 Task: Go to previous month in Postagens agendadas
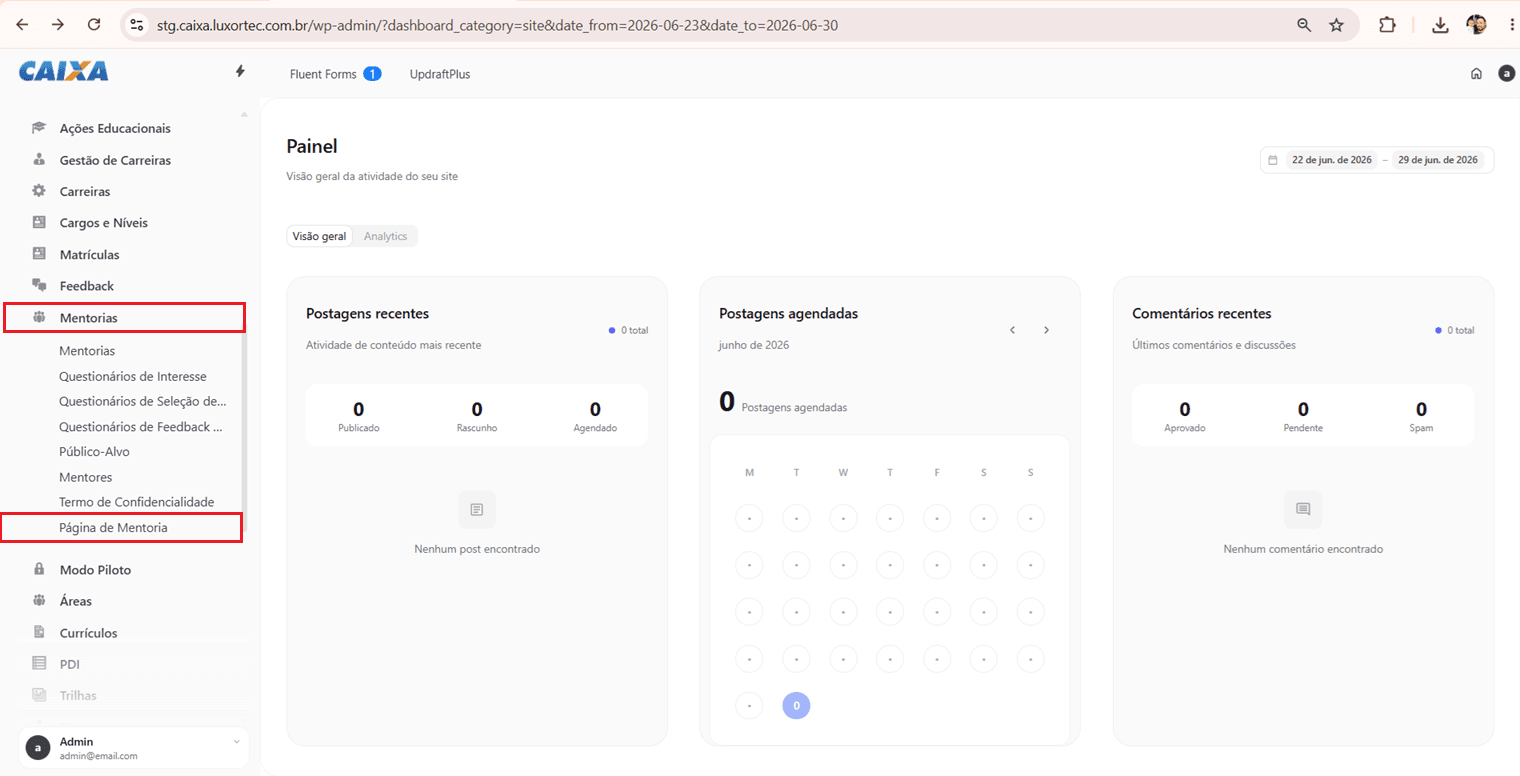tap(1012, 330)
